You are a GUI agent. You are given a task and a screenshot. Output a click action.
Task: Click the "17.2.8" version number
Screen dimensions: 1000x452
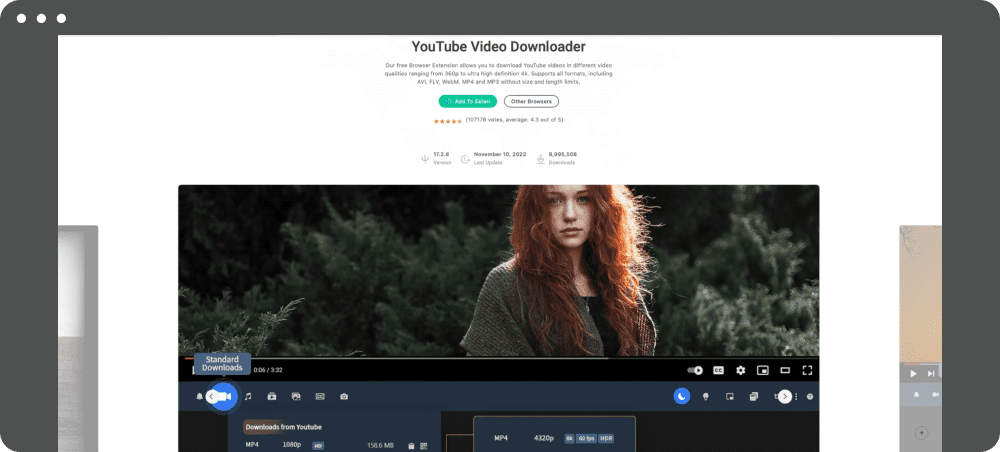[442, 154]
